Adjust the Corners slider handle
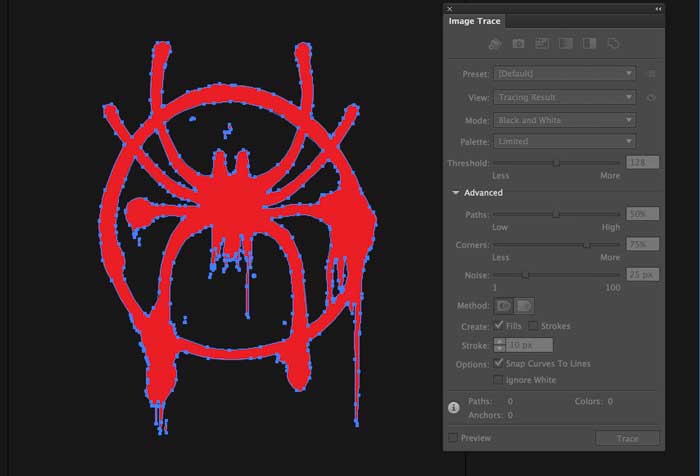 coord(587,245)
